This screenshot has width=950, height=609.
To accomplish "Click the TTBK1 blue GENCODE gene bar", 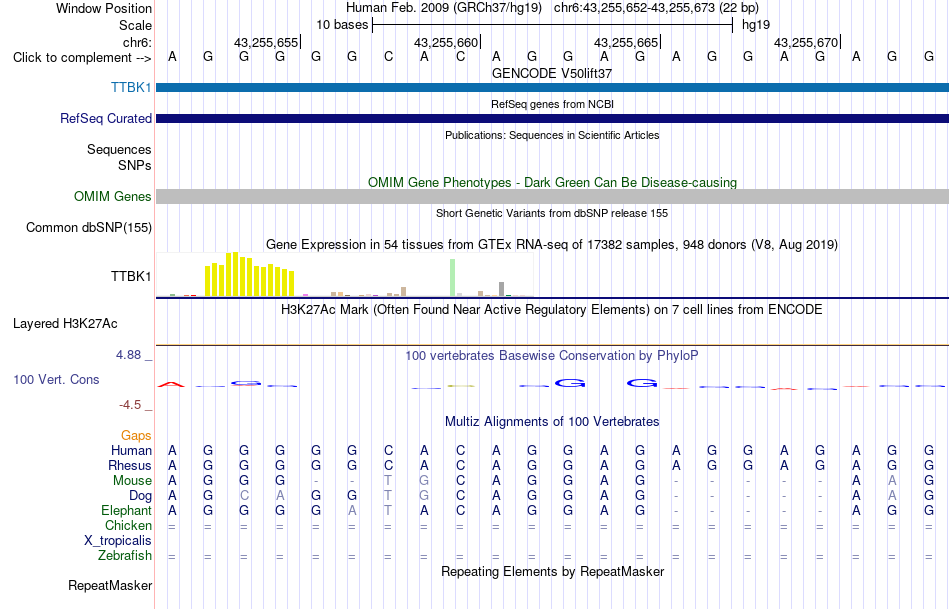I will point(553,87).
